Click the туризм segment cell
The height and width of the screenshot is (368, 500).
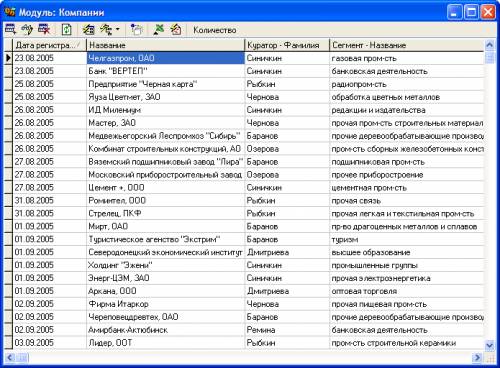pos(407,239)
